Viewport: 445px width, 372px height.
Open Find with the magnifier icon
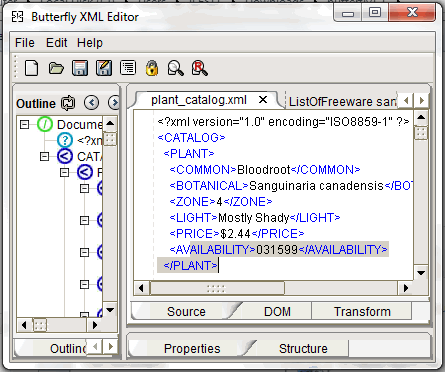click(175, 68)
